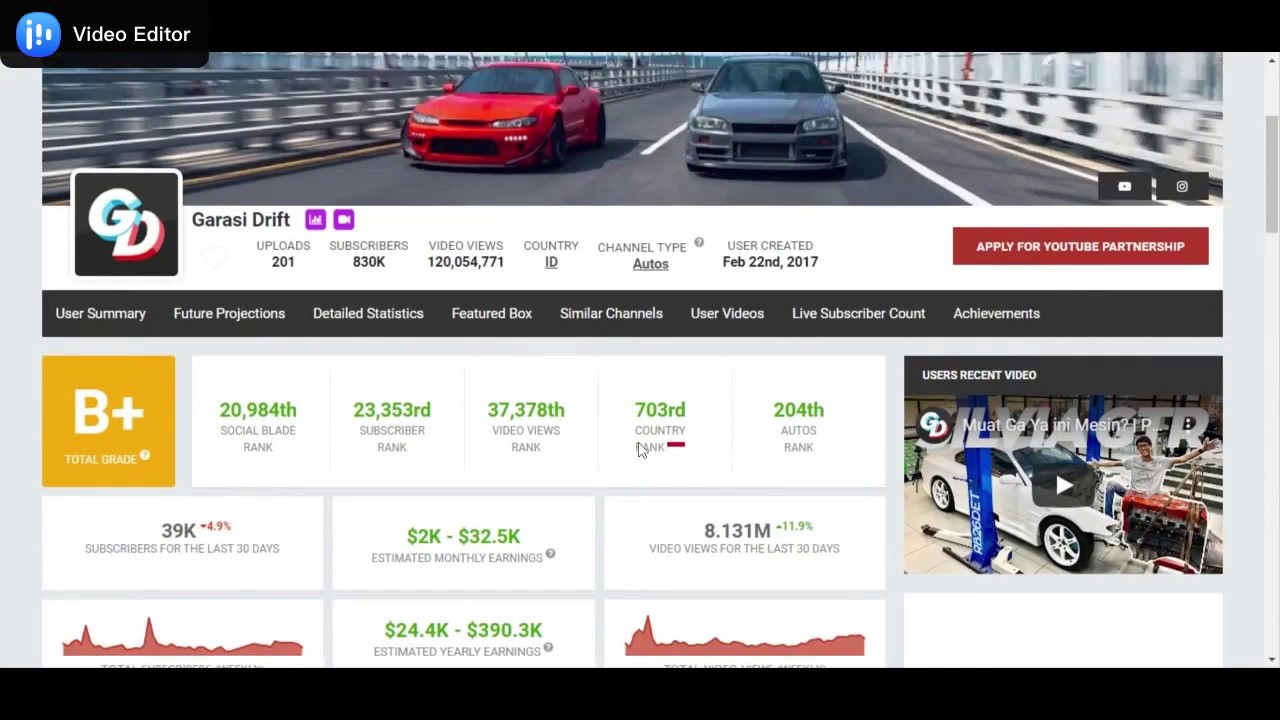The height and width of the screenshot is (720, 1280).
Task: Click the $24.4K - $390.3K yearly earnings value
Action: [463, 630]
